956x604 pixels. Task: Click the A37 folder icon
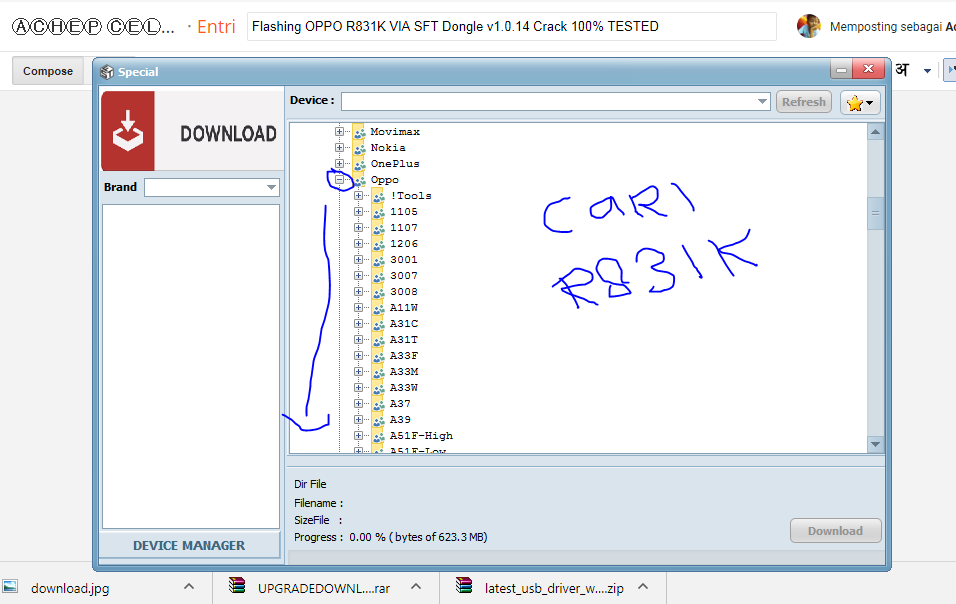click(379, 403)
